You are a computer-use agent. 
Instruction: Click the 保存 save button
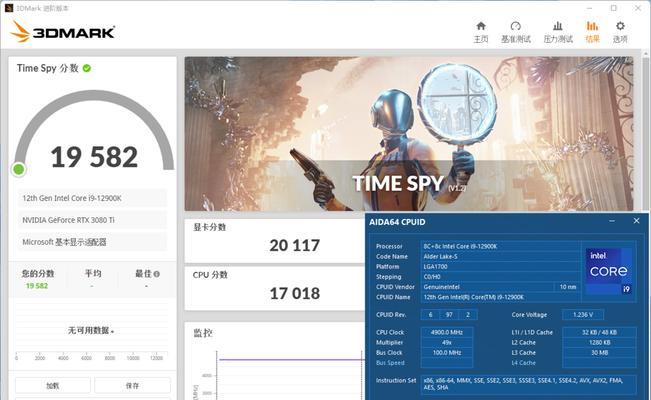[x=132, y=385]
